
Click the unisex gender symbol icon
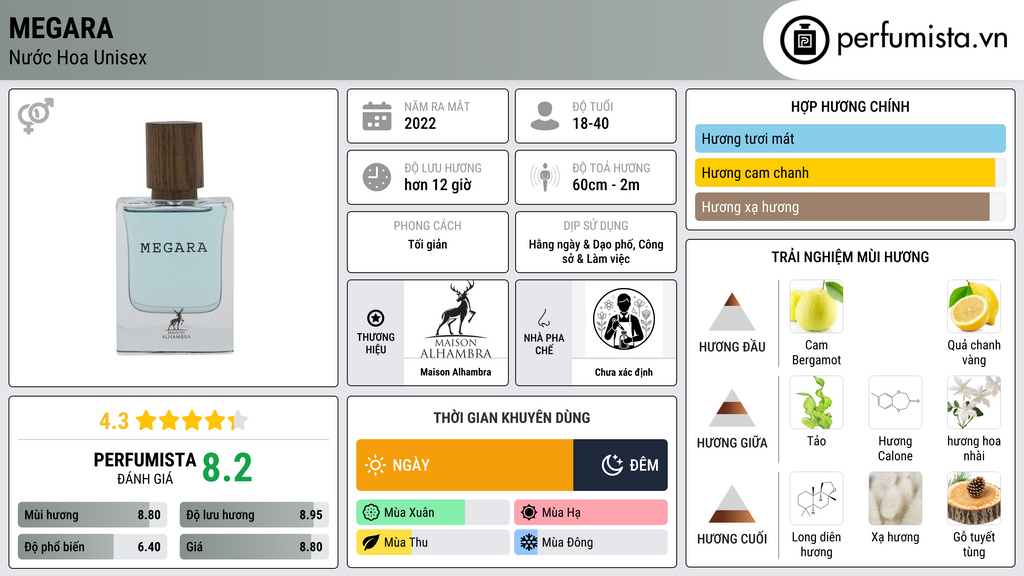click(35, 116)
